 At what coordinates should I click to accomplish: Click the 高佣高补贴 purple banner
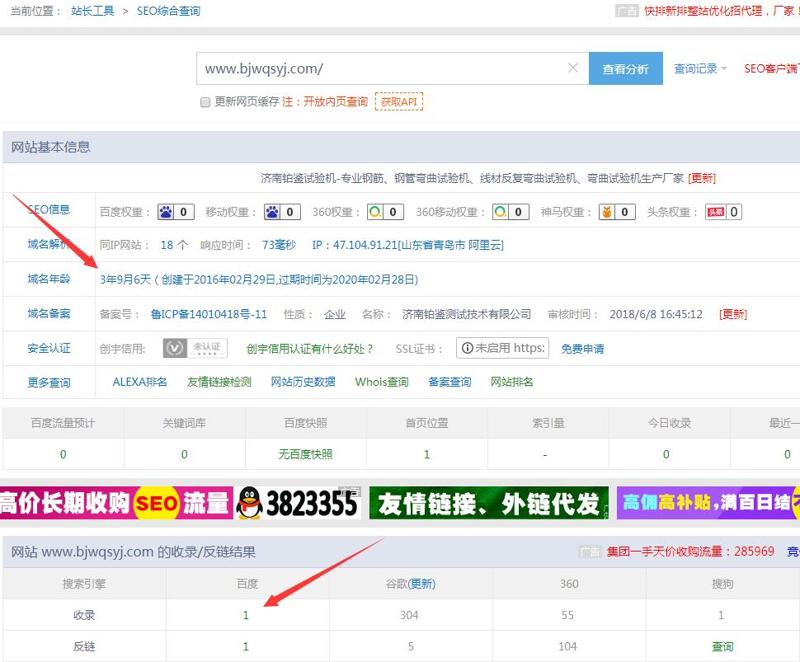[708, 503]
